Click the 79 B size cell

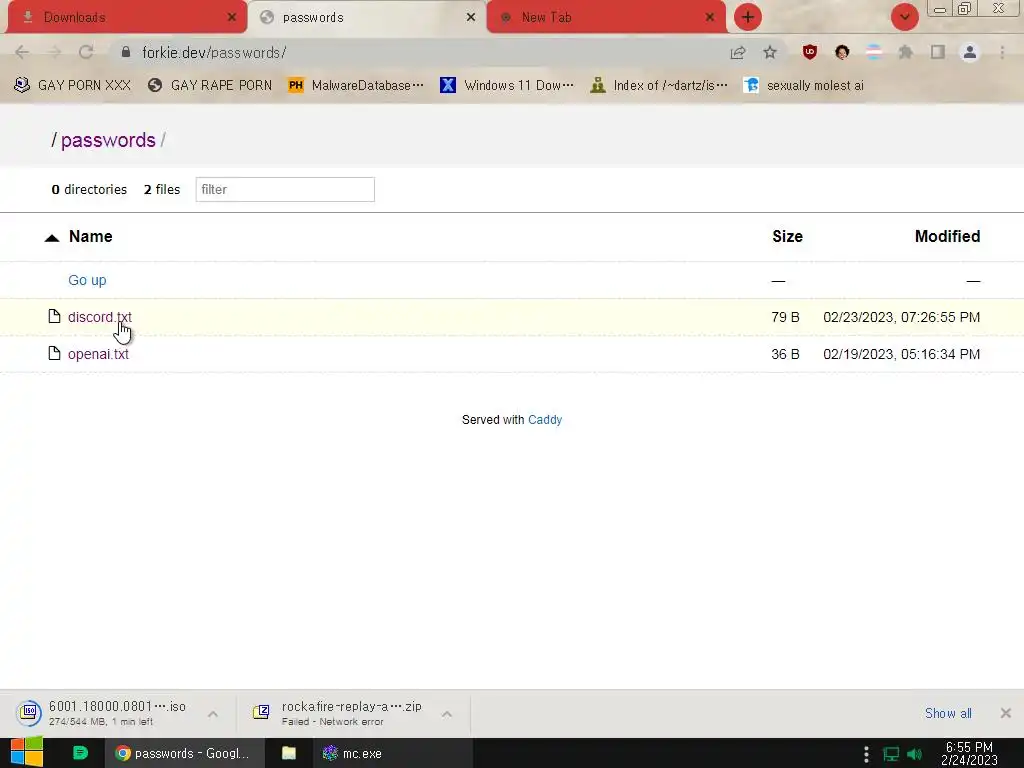pyautogui.click(x=785, y=317)
